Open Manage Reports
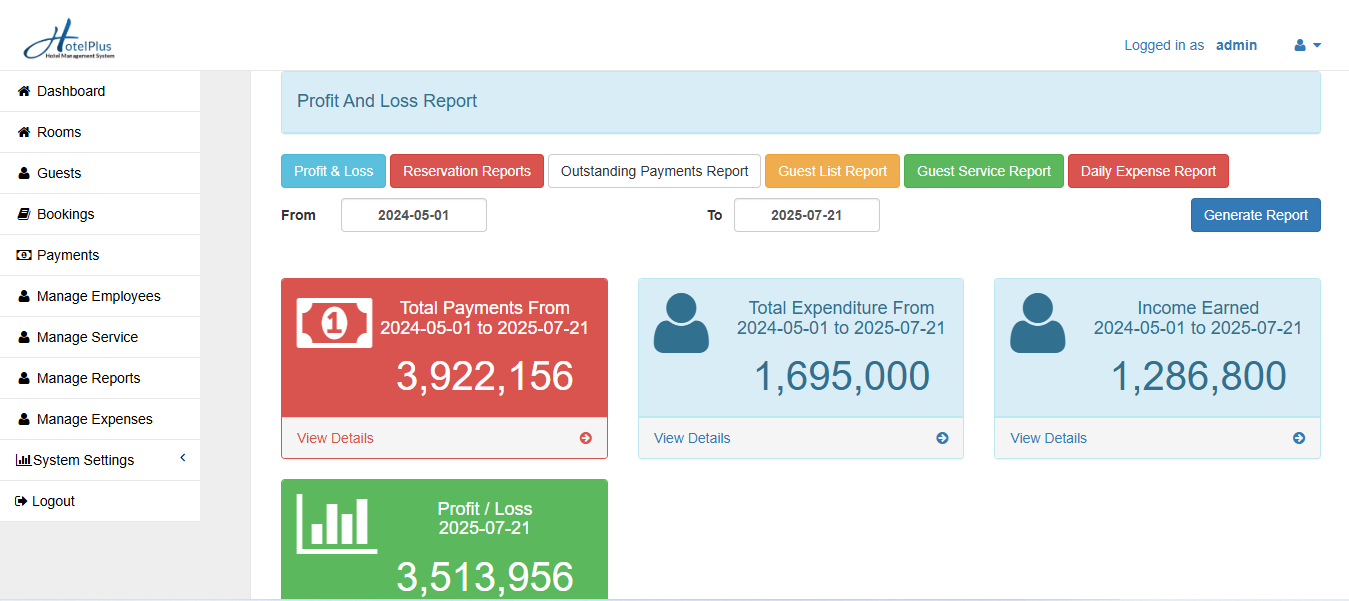Image resolution: width=1349 pixels, height=601 pixels. point(100,378)
